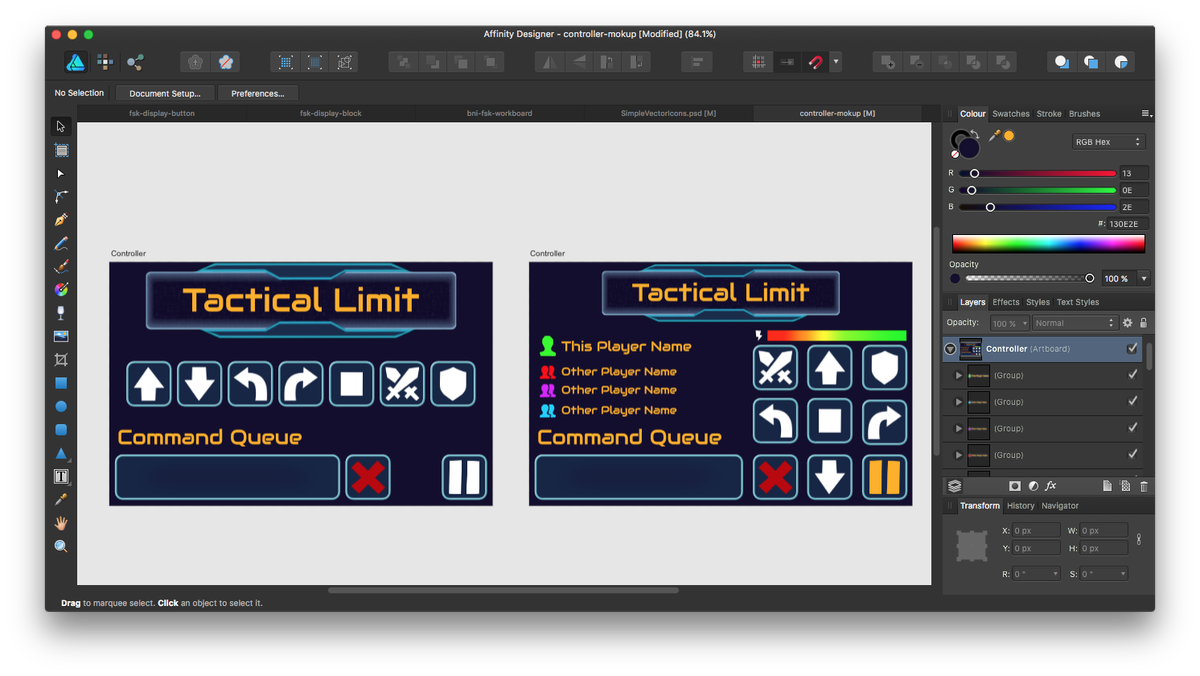Click the Delete Layer trash icon
Viewport: 1200px width, 676px height.
pyautogui.click(x=1144, y=486)
